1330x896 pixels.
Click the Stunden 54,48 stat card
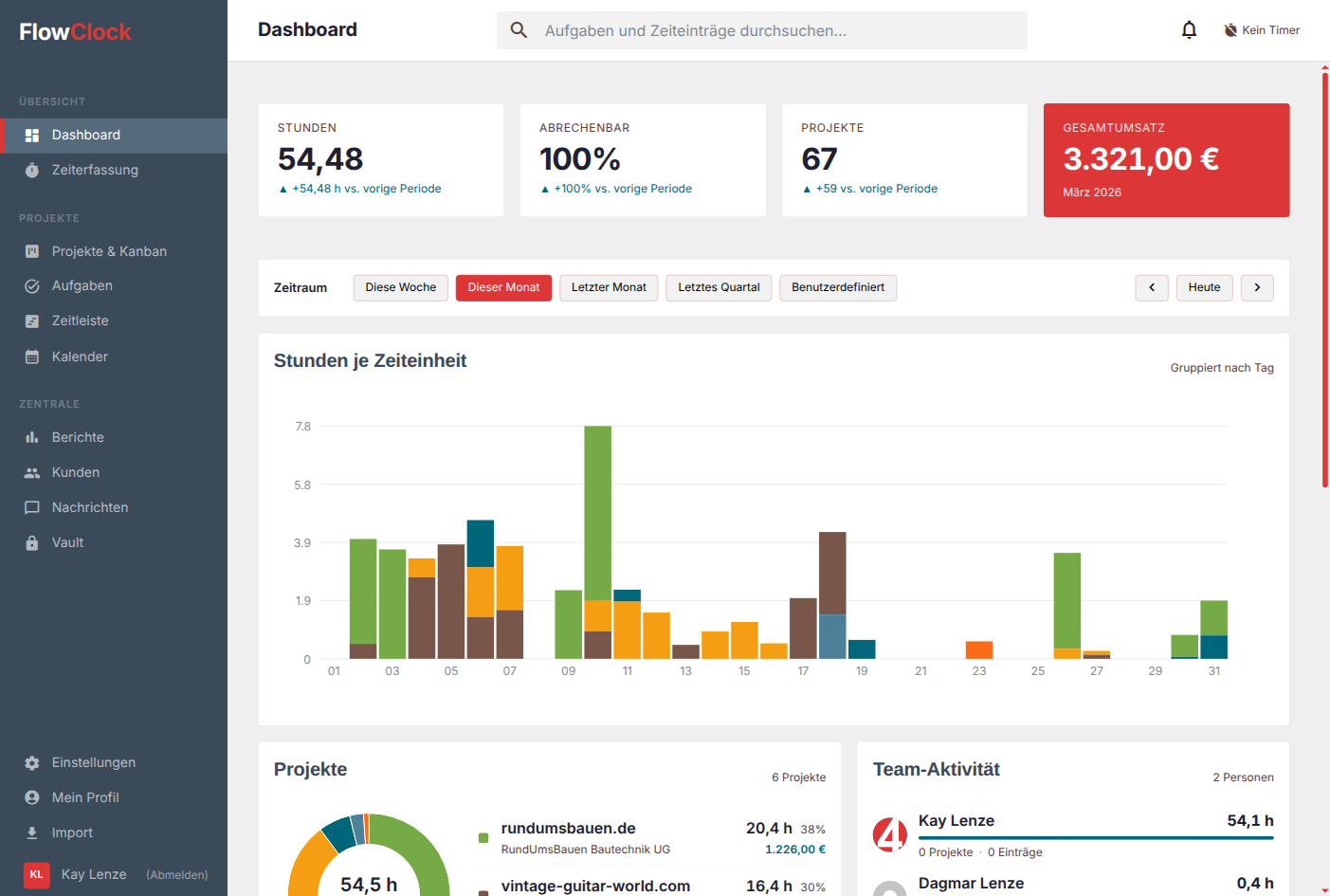tap(381, 160)
